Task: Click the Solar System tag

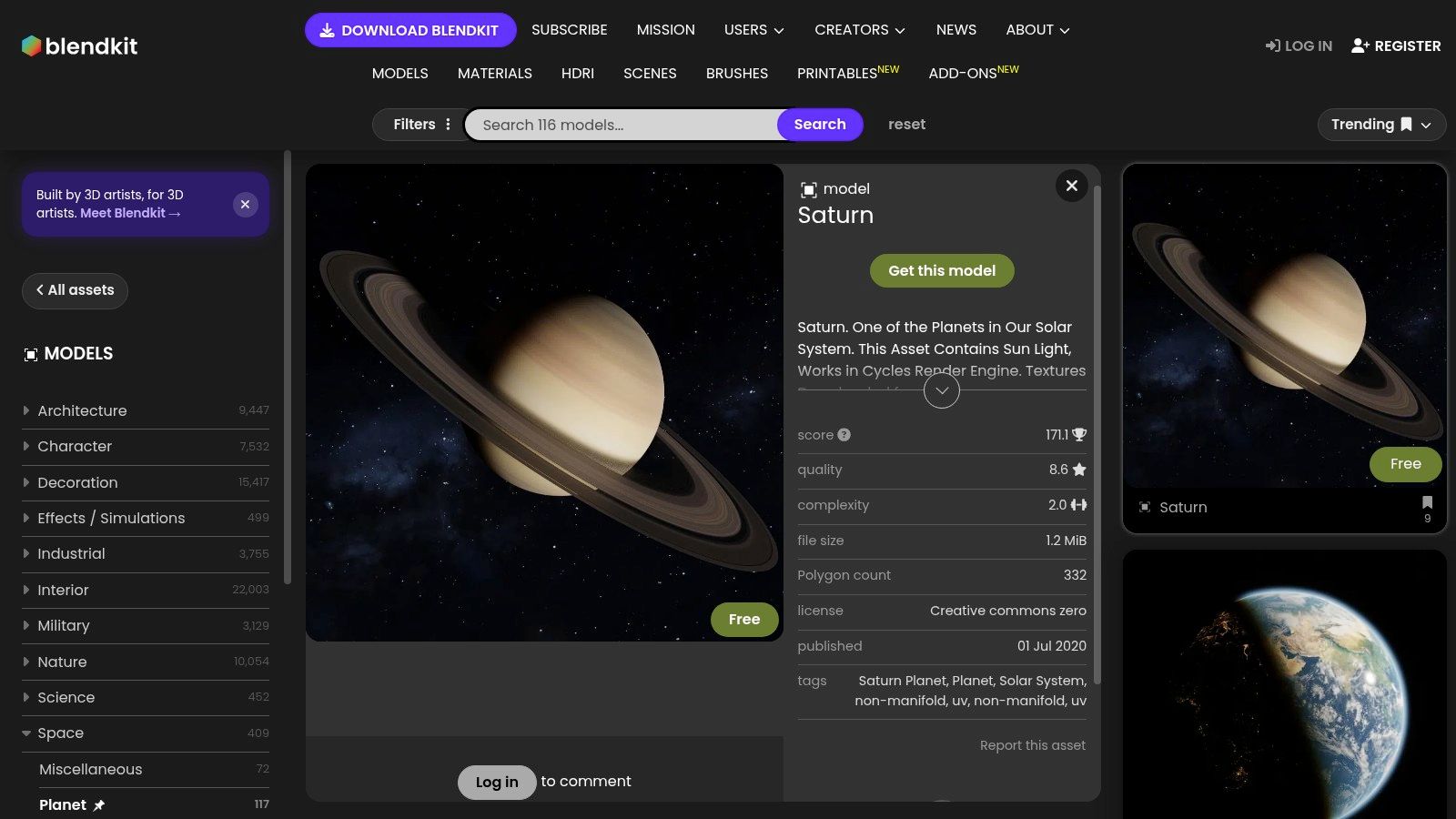Action: tap(1041, 681)
